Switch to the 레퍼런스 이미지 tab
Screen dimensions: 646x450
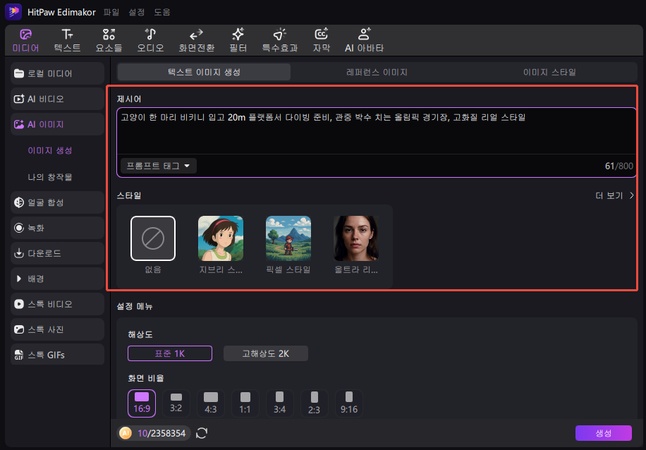coord(377,72)
